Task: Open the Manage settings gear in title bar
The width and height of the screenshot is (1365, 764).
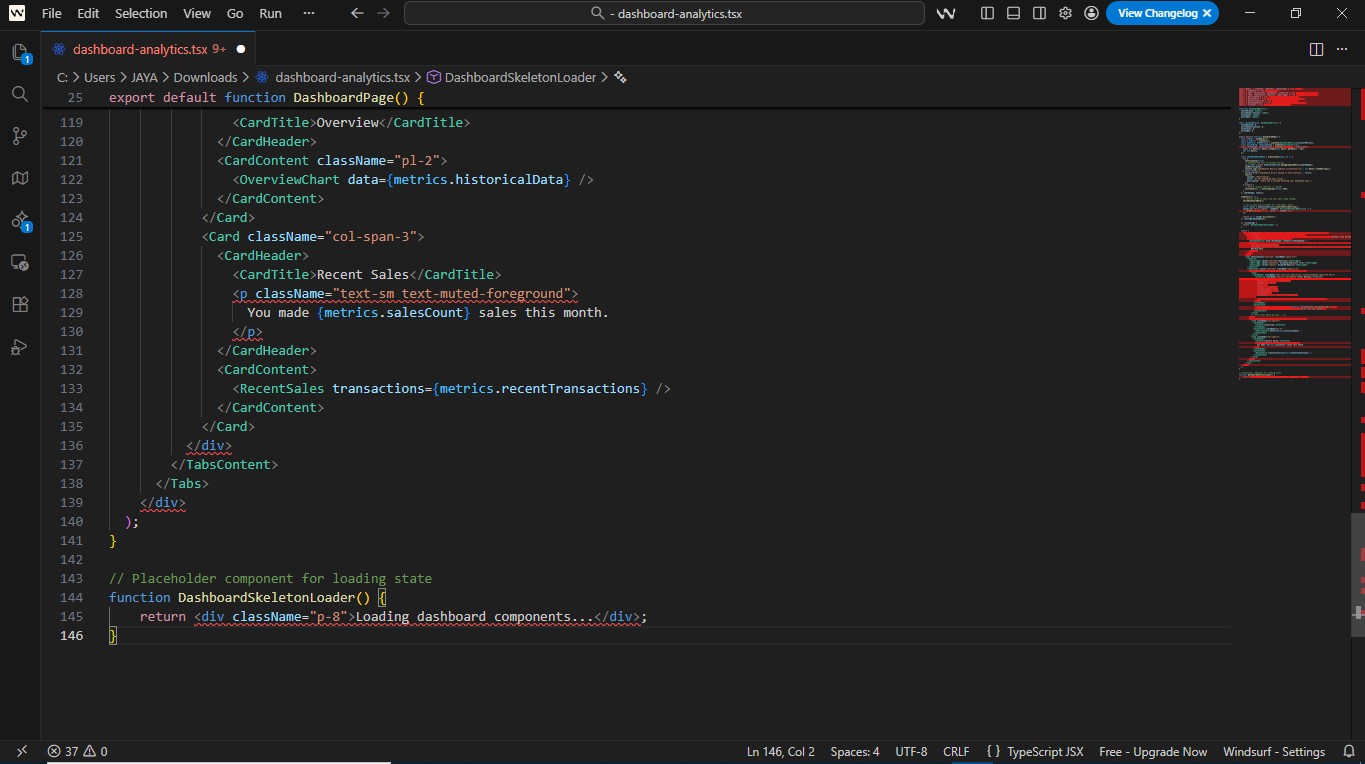Action: 1065,13
